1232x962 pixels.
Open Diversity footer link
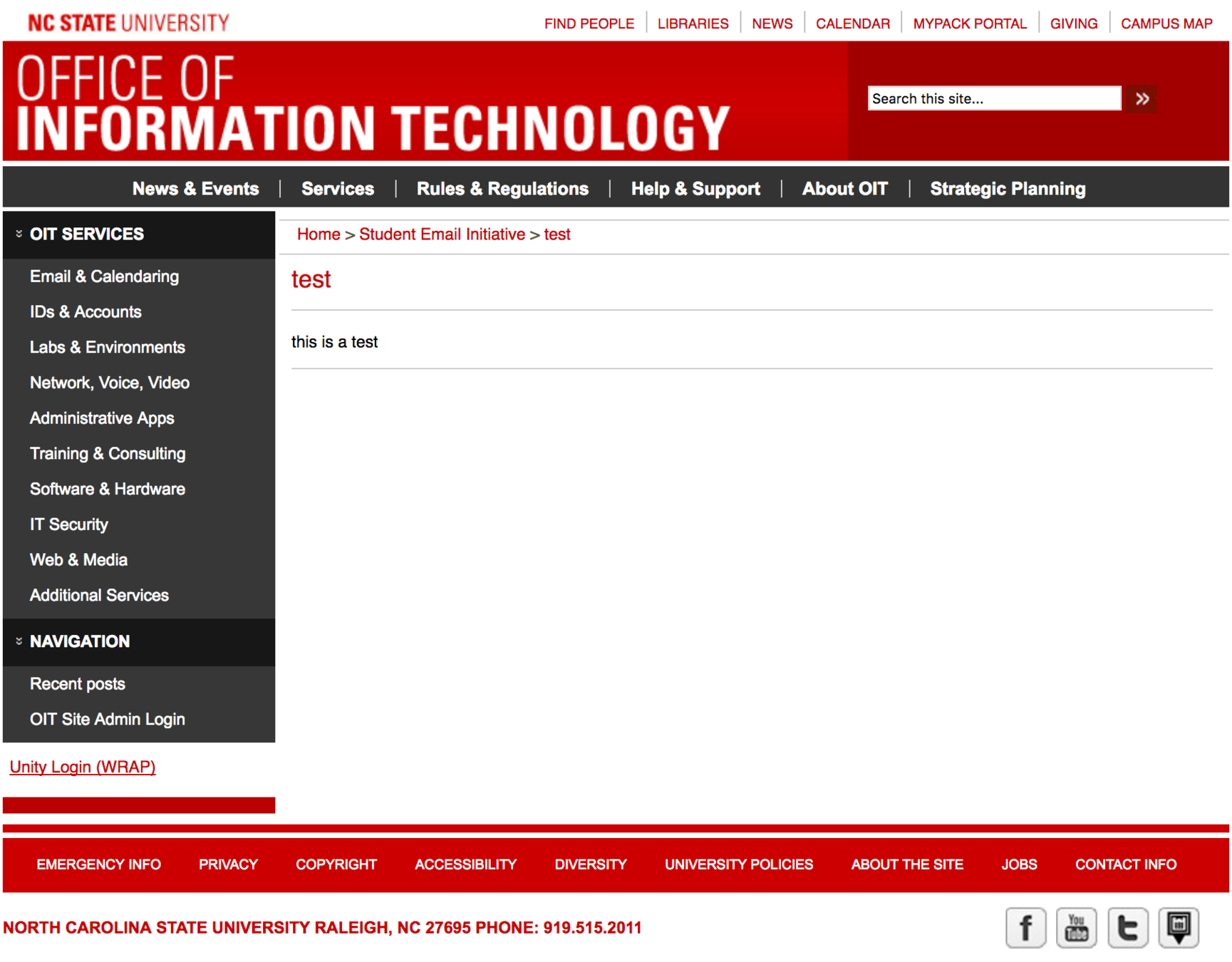(591, 864)
